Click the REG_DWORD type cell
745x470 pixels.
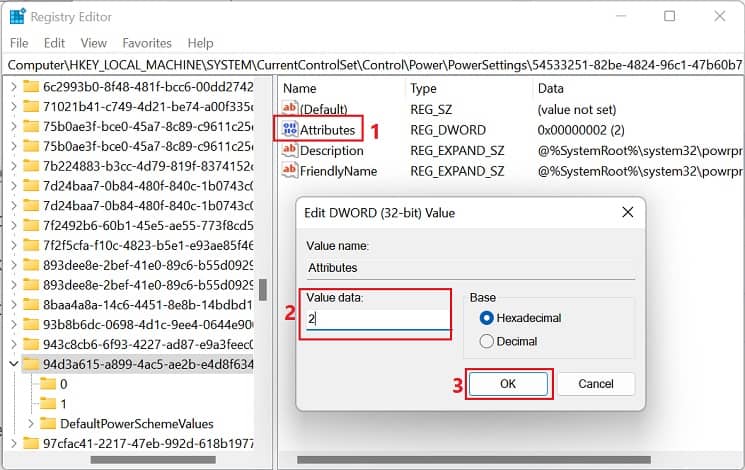point(448,130)
